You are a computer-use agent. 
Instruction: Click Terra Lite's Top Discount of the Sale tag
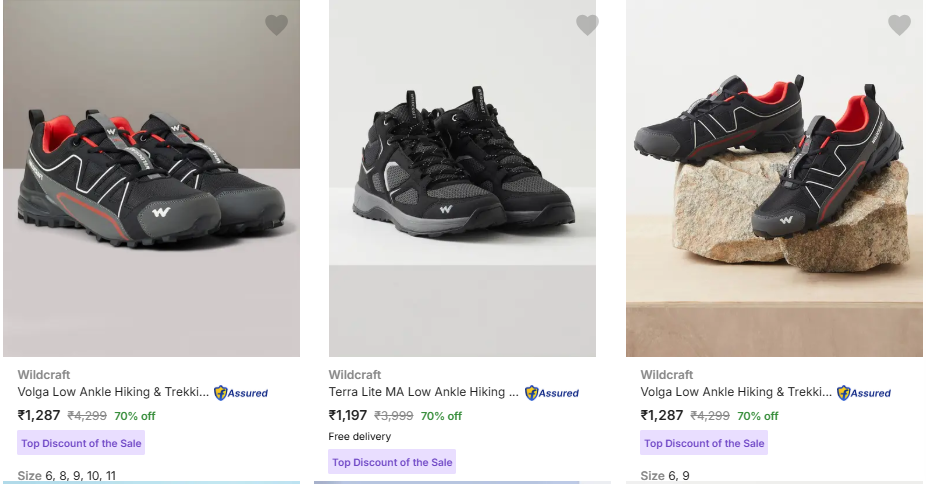point(392,462)
